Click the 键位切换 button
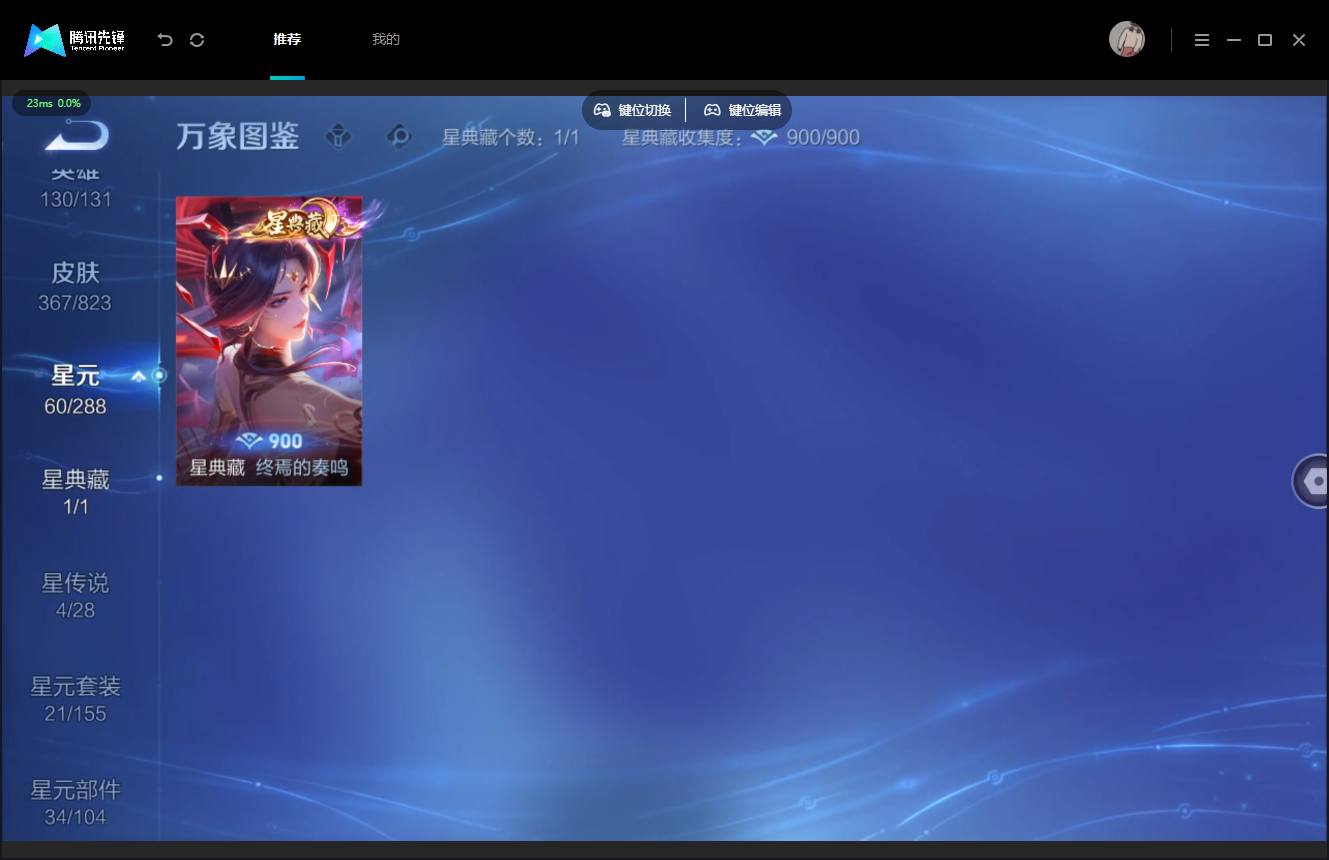 633,110
